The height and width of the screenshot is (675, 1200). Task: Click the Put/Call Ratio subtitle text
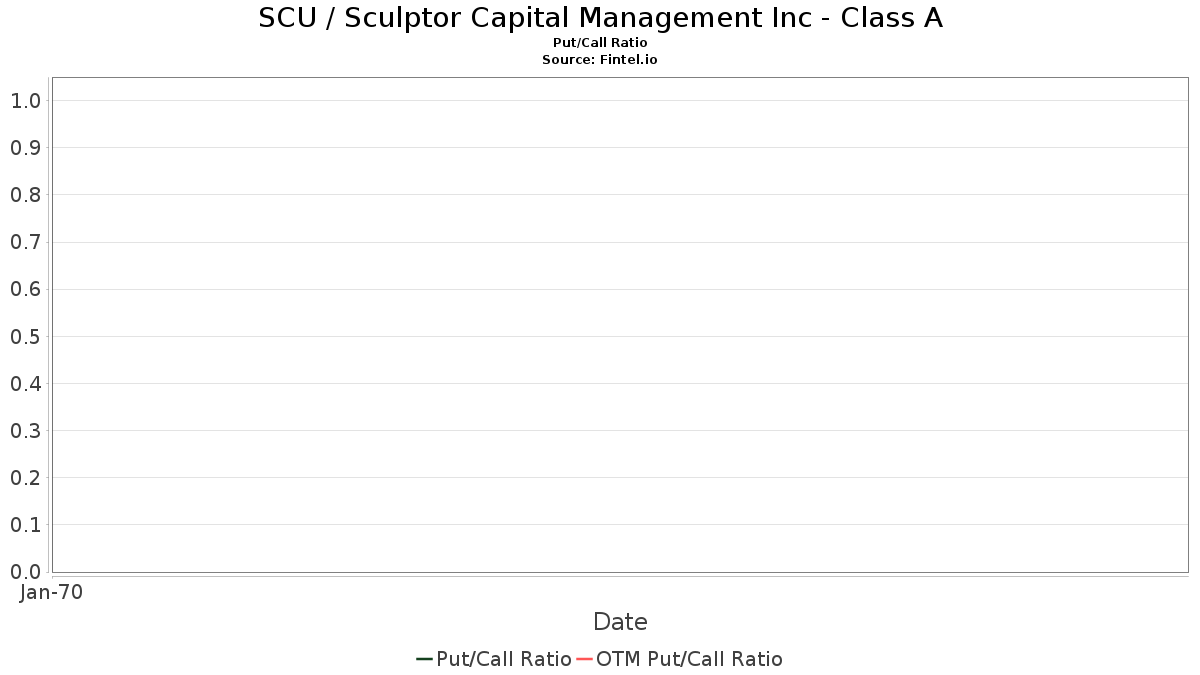coord(600,43)
